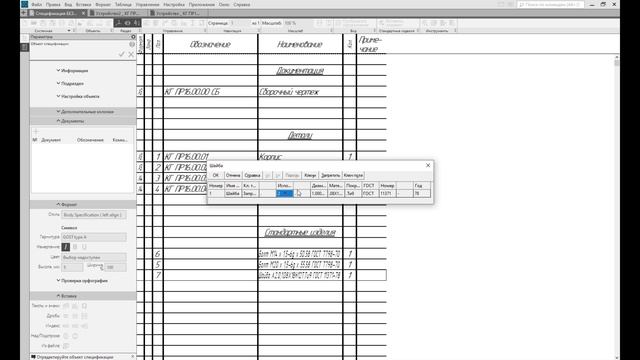Click the Год cell '78' in Шайба table
The height and width of the screenshot is (360, 640).
[422, 193]
